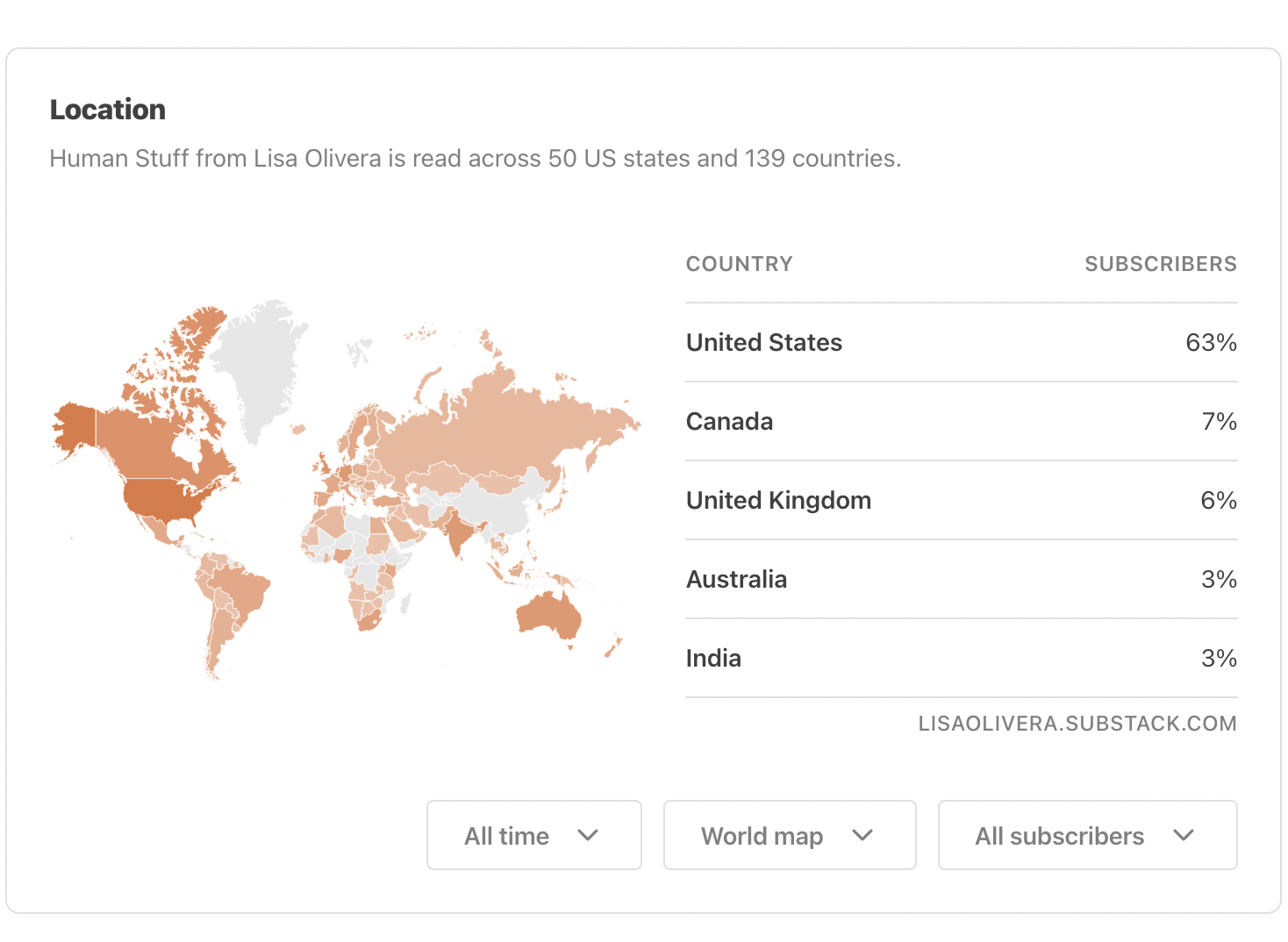Select the Canada row in table

pyautogui.click(x=962, y=422)
